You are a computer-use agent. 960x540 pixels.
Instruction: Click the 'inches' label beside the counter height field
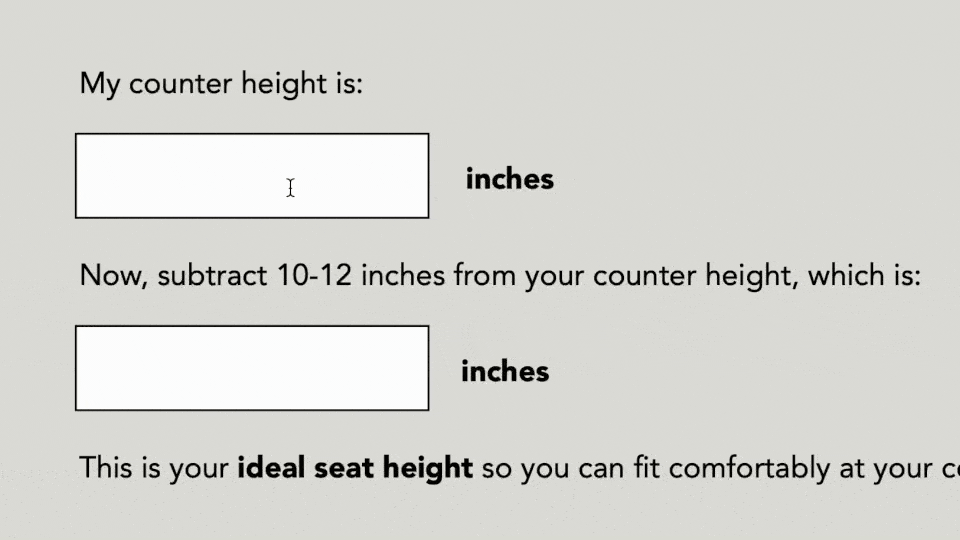(x=509, y=179)
